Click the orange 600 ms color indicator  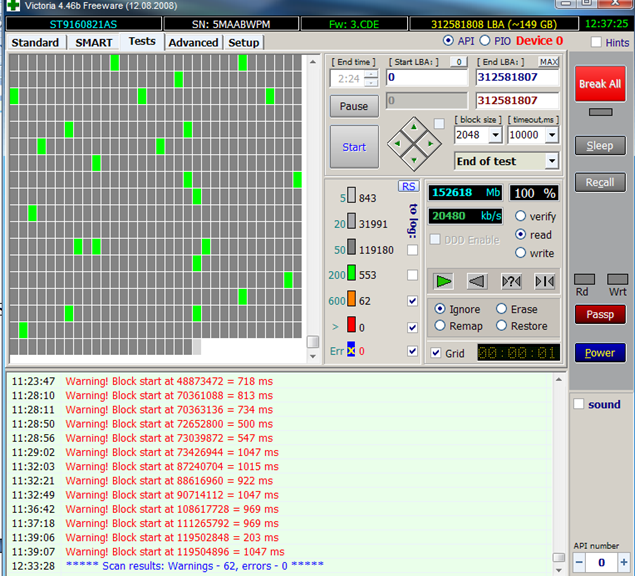[x=351, y=299]
